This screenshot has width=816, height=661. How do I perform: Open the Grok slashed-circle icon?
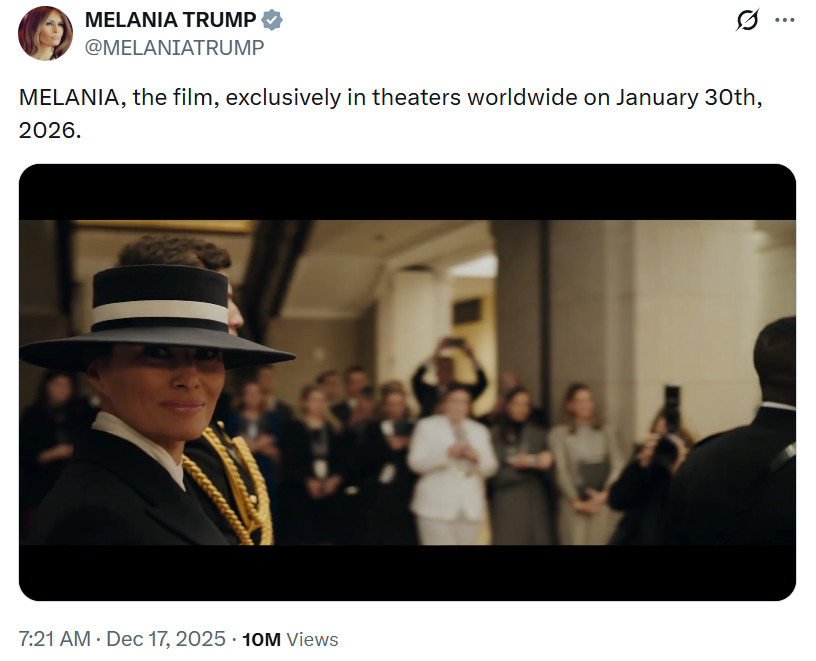coord(746,20)
